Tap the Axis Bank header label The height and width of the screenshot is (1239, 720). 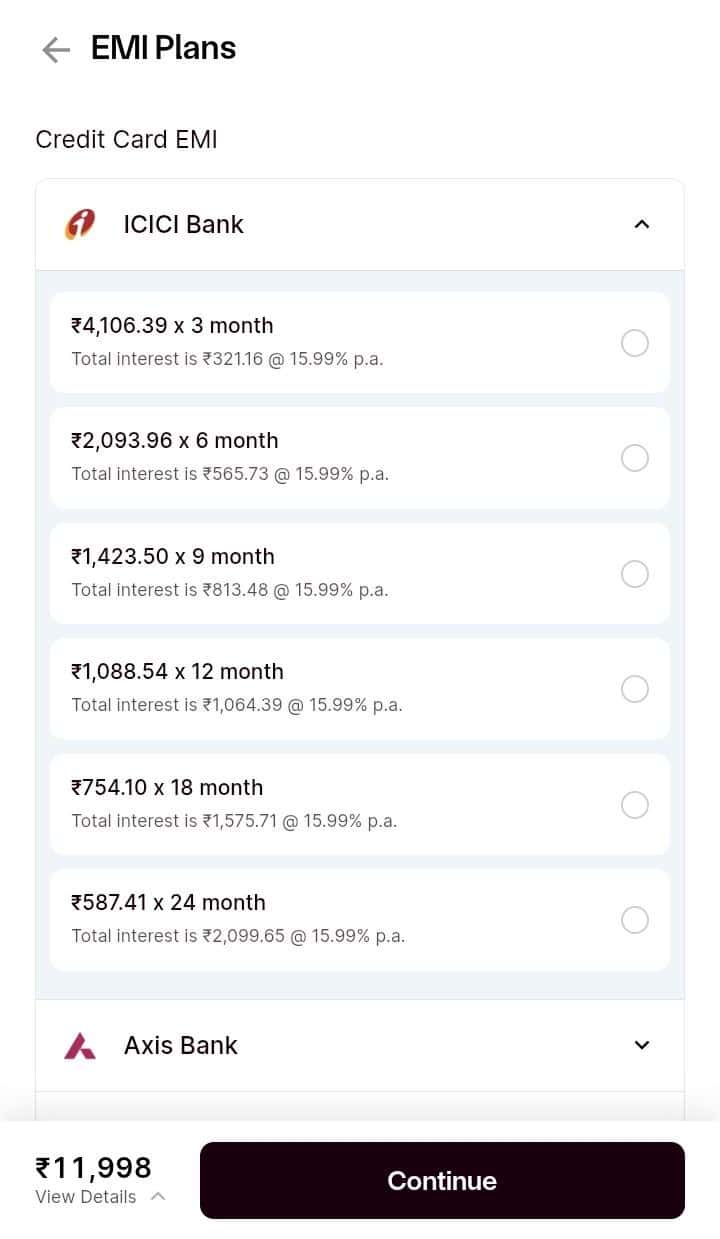pyautogui.click(x=181, y=1045)
